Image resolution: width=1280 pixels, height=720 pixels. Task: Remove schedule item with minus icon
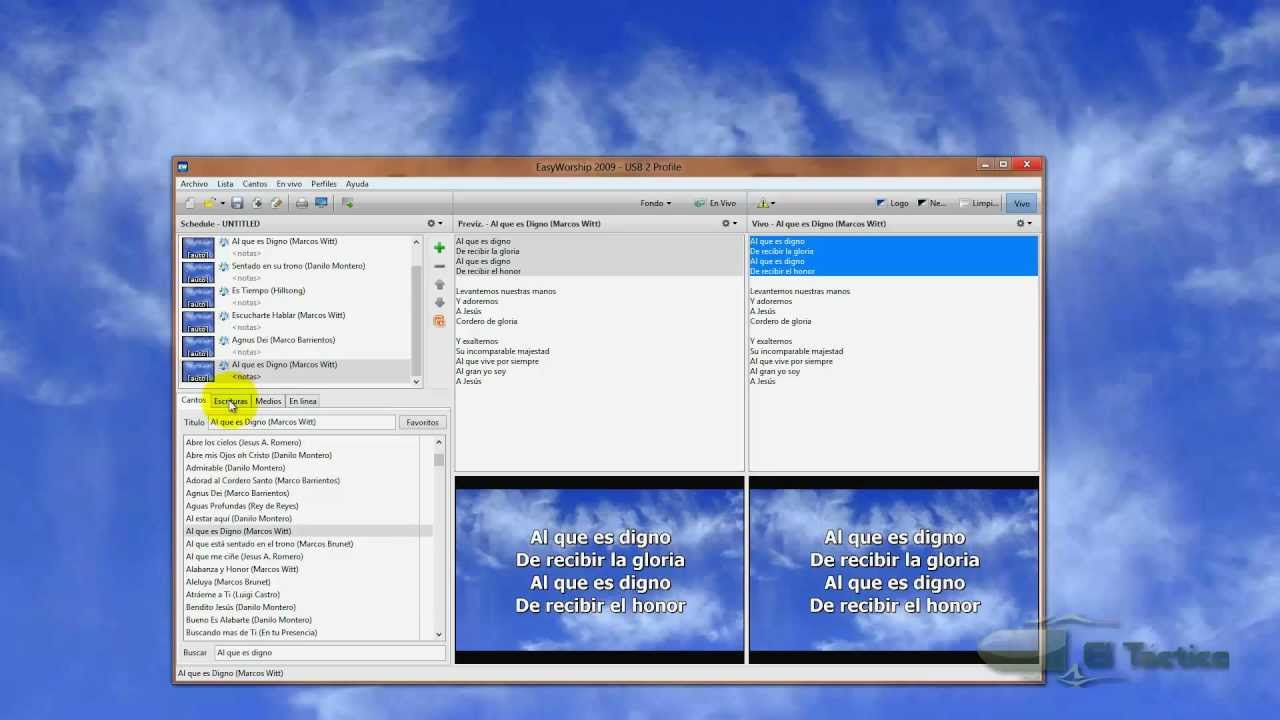tap(439, 267)
